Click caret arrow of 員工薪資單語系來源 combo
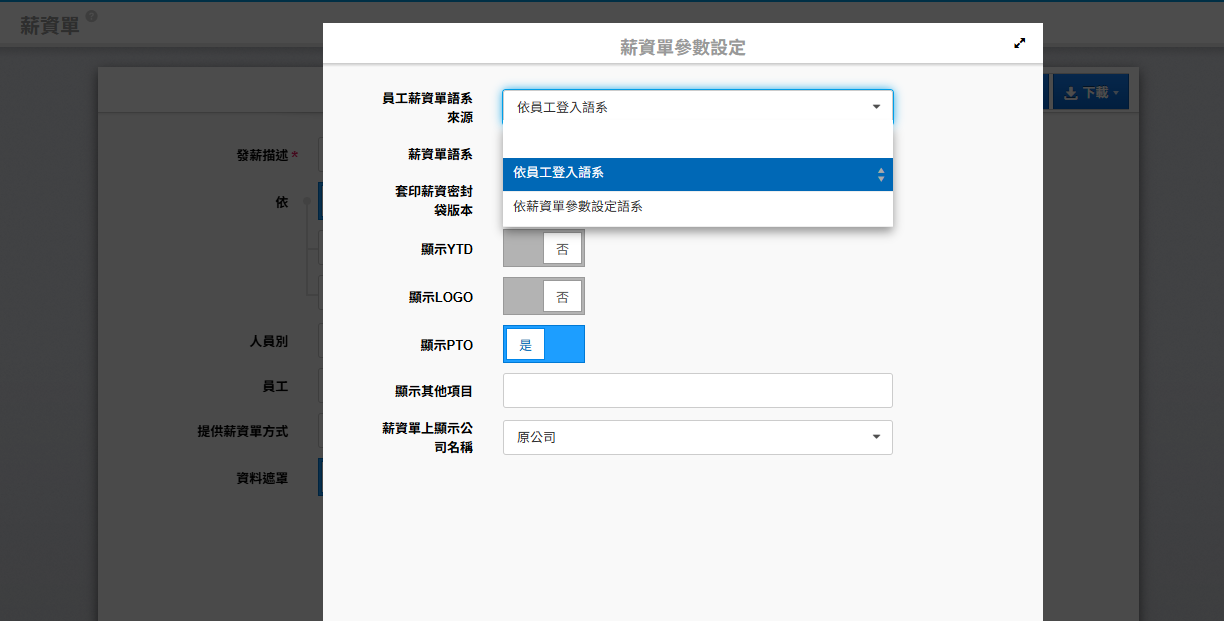1224x621 pixels. click(x=876, y=107)
